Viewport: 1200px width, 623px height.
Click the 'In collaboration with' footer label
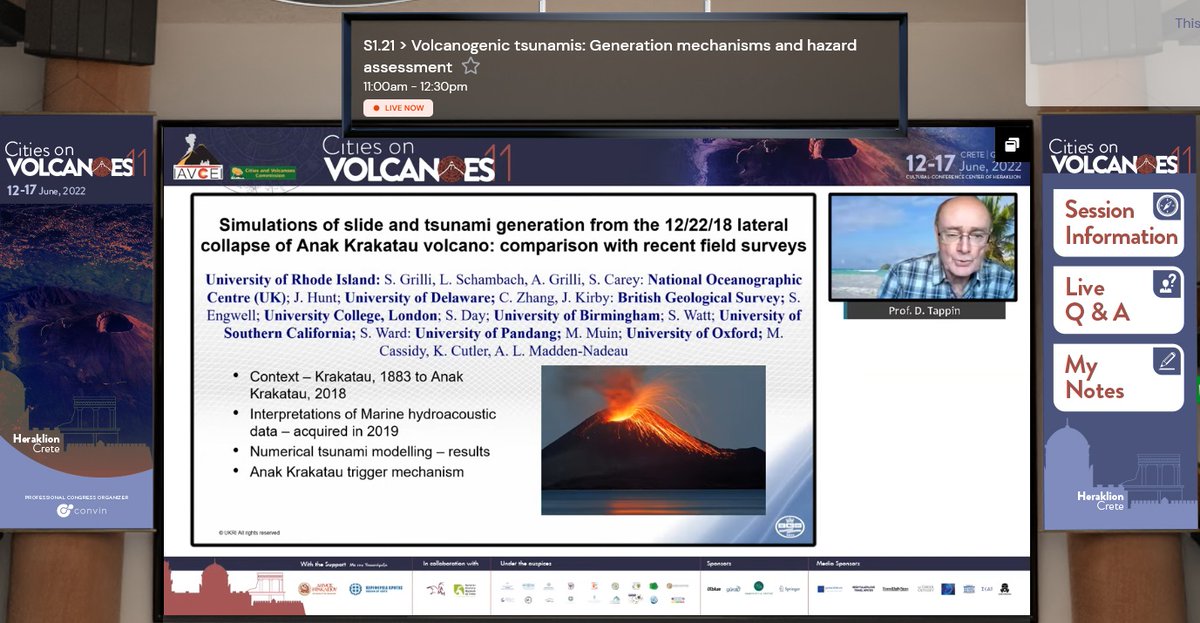[451, 564]
